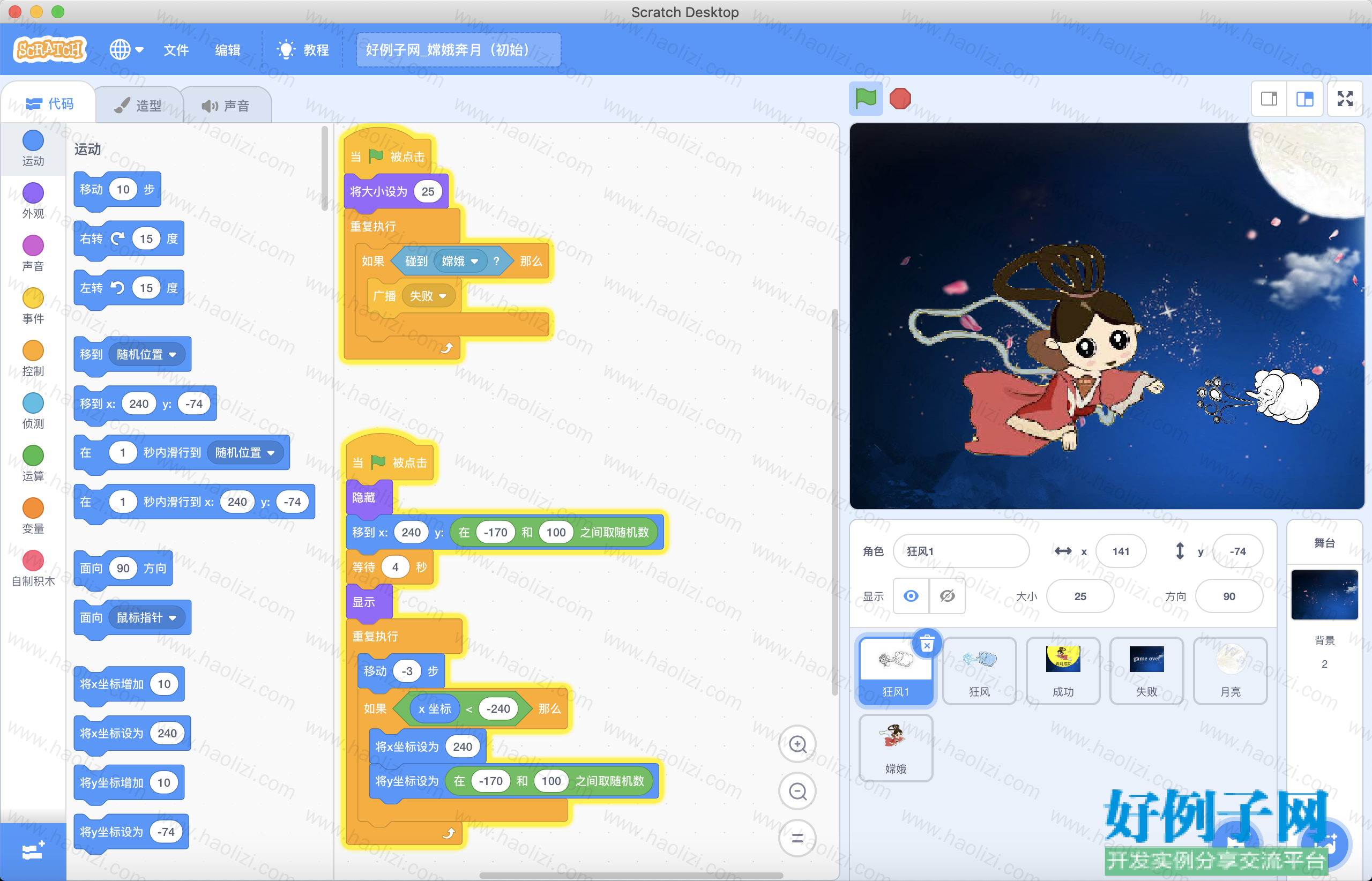Click the green flag to run project
The image size is (1372, 881).
[x=865, y=99]
